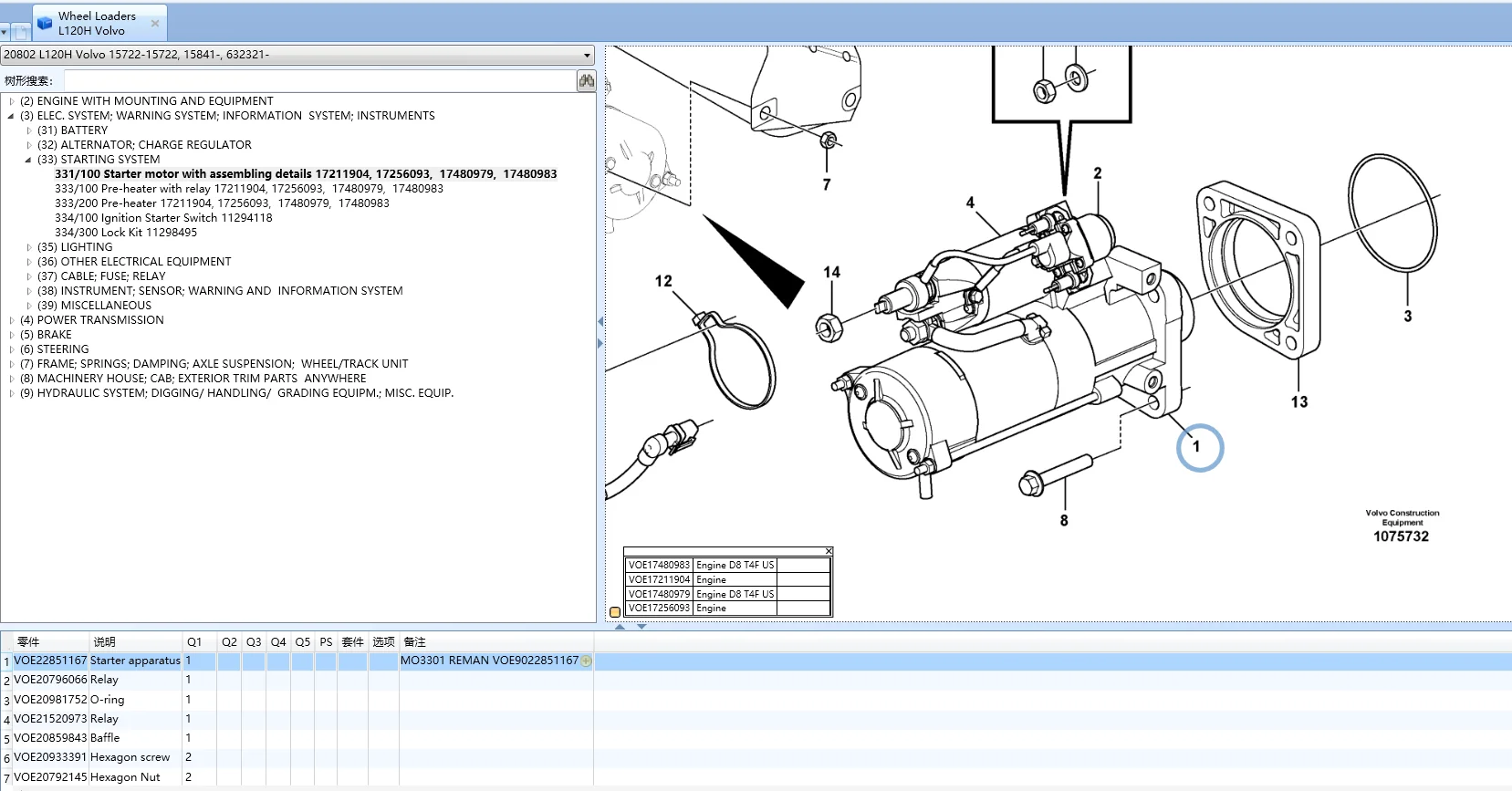1512x791 pixels.
Task: Click the new blank document tab icon
Action: pos(21,32)
